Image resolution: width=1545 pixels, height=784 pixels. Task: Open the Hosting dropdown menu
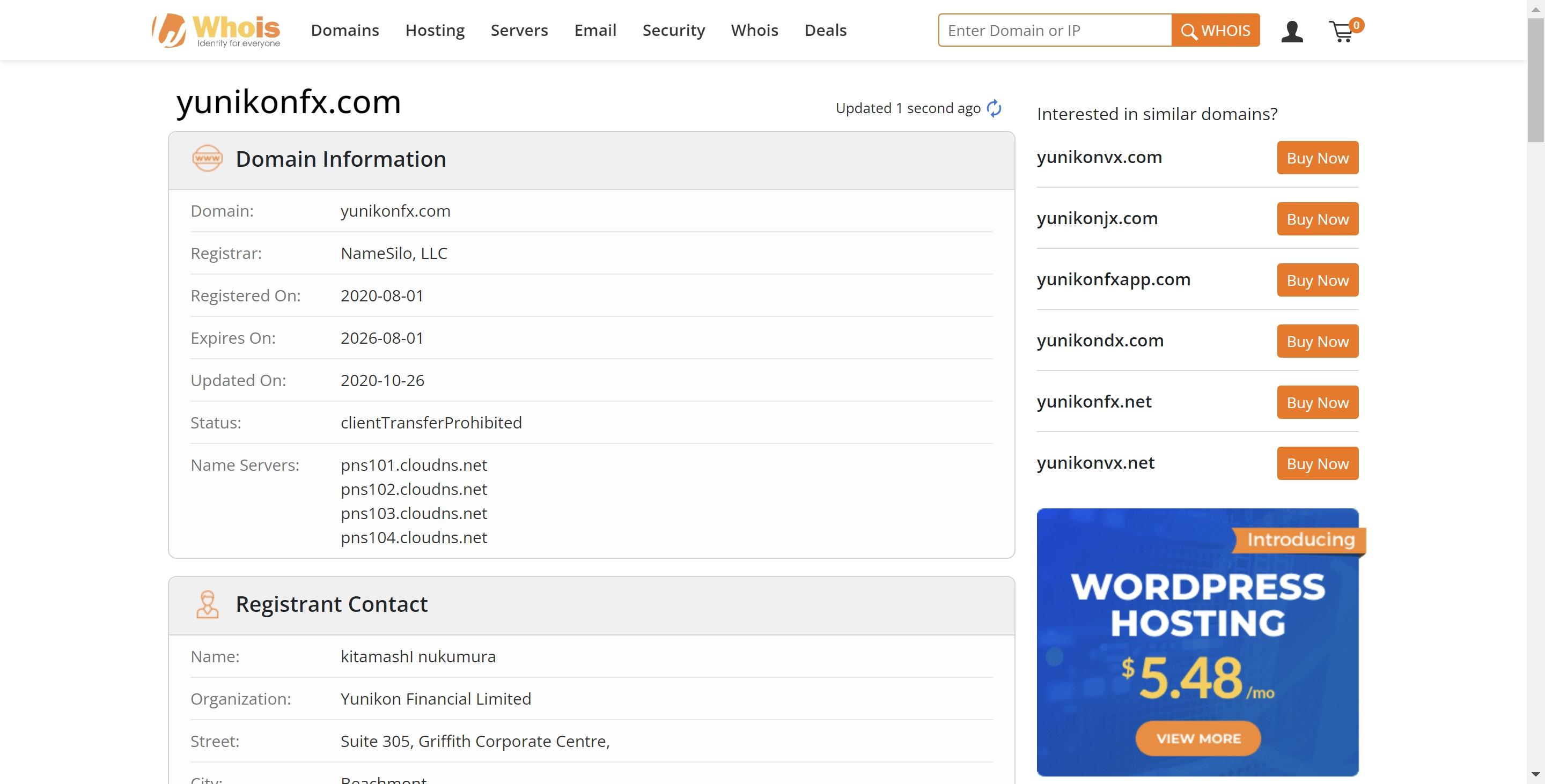[435, 30]
